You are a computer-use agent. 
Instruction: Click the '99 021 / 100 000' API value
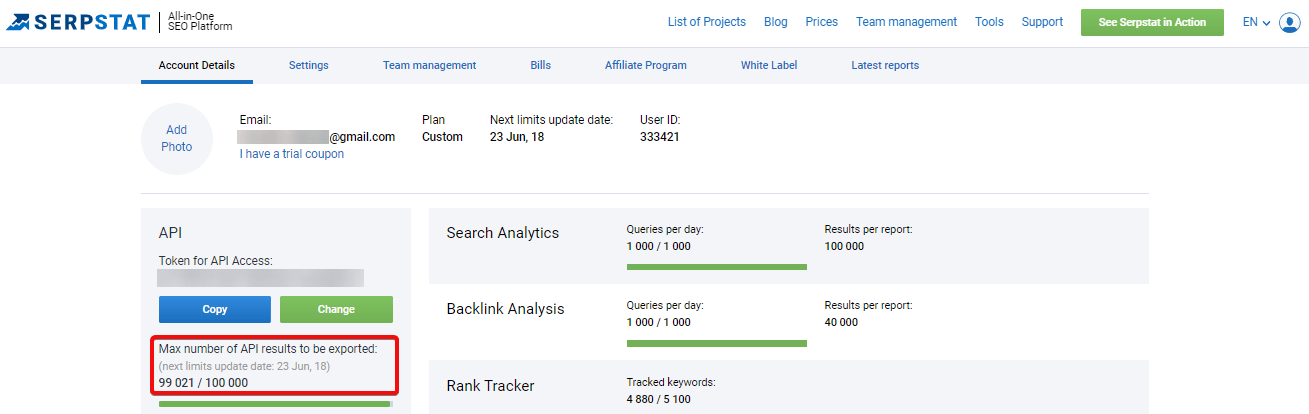pyautogui.click(x=203, y=383)
